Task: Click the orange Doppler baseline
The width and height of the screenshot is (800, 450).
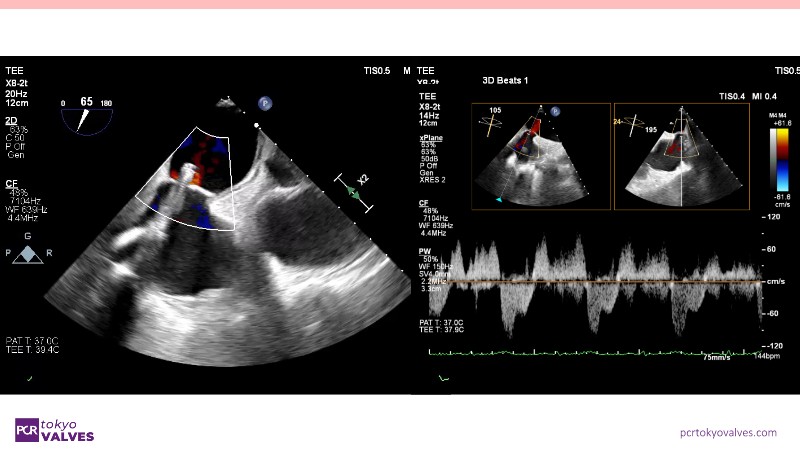Action: (x=600, y=284)
